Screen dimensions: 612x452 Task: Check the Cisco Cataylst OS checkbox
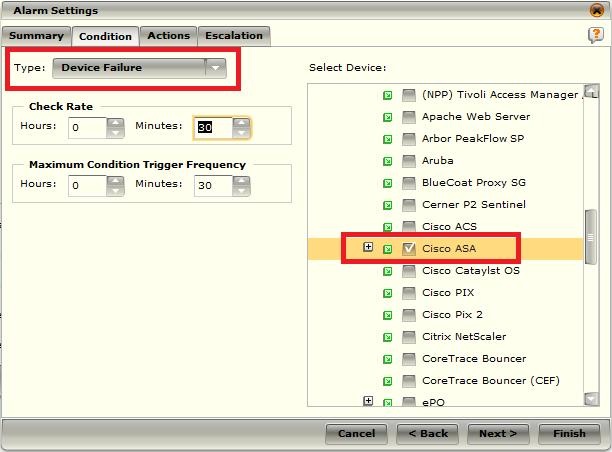pyautogui.click(x=409, y=271)
